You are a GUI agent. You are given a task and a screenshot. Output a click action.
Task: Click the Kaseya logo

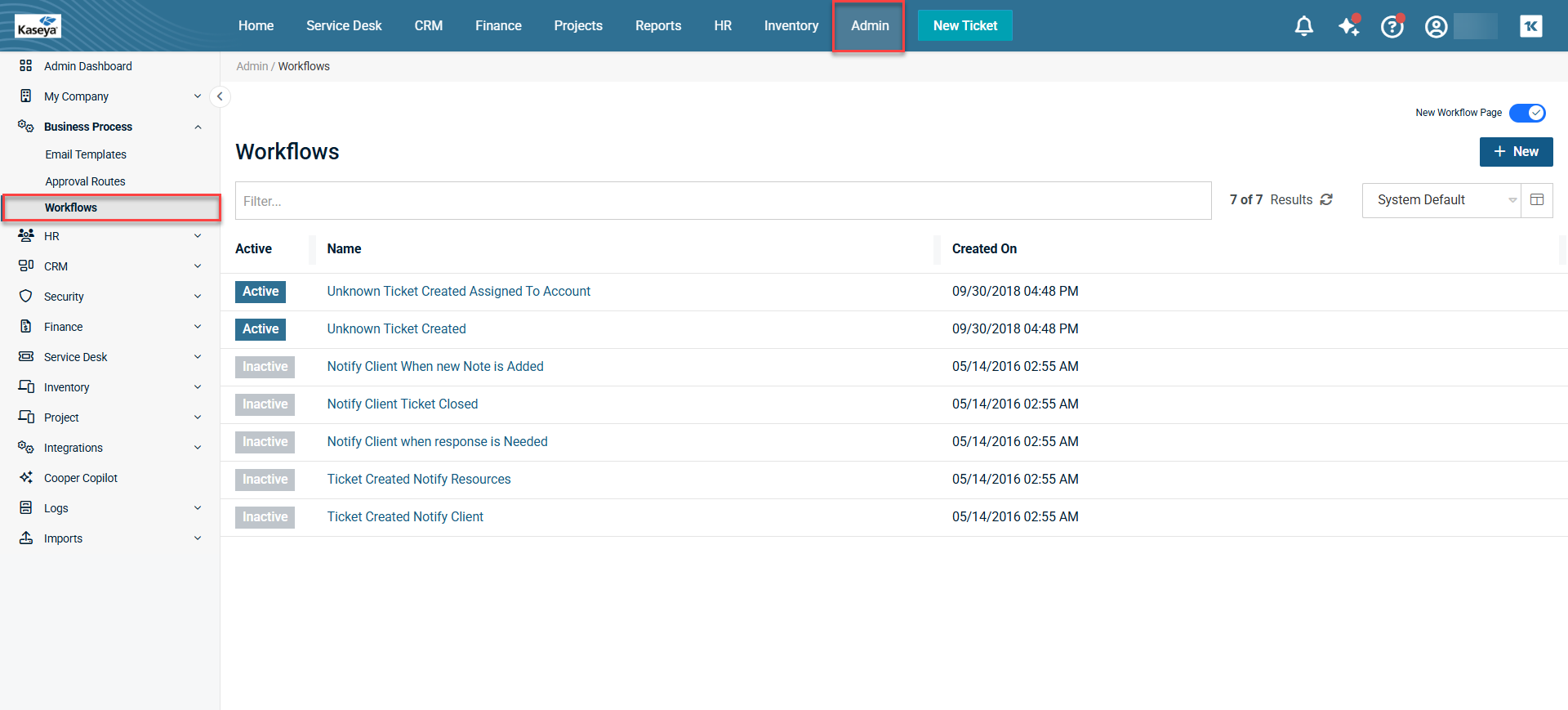38,26
